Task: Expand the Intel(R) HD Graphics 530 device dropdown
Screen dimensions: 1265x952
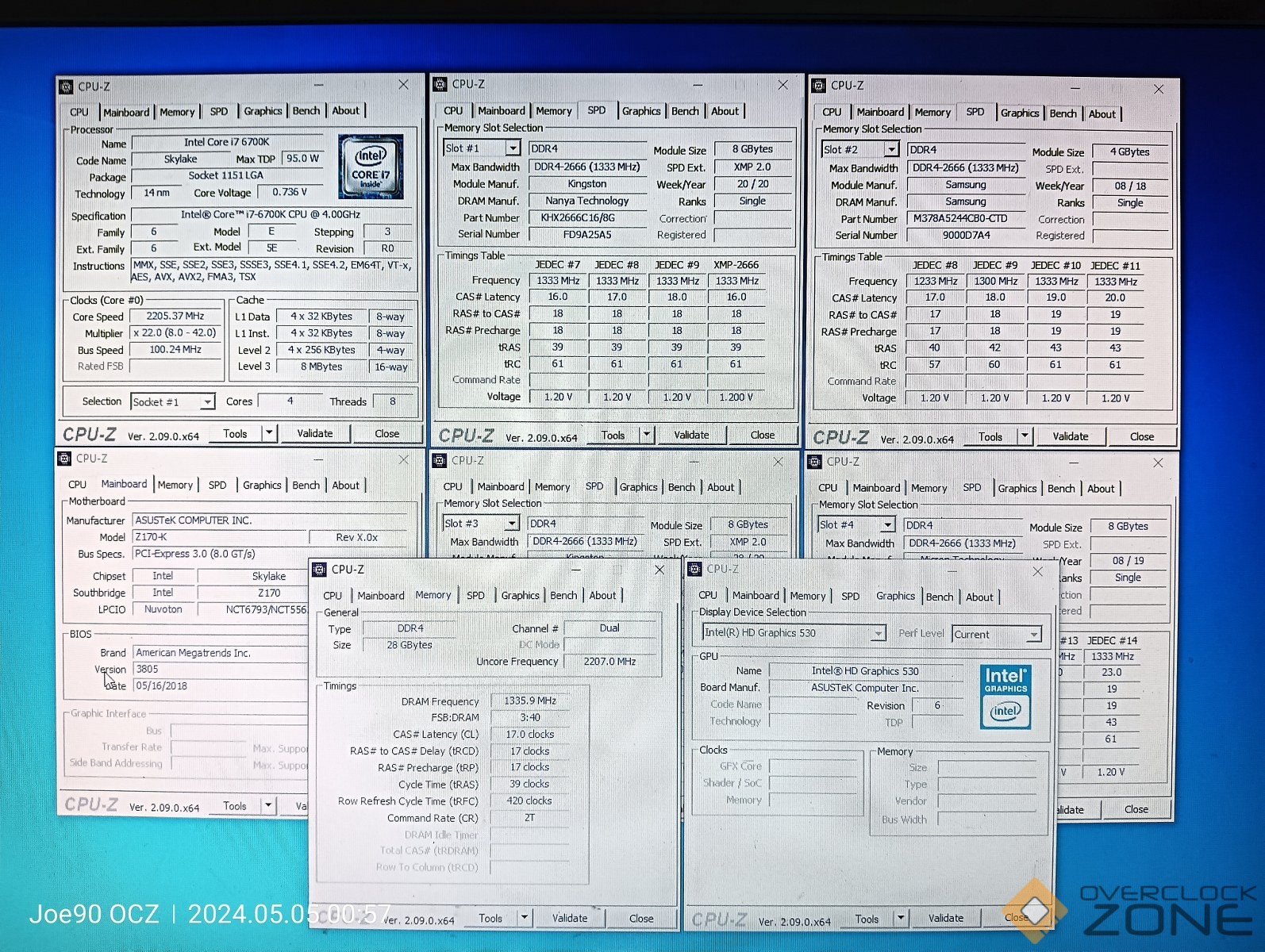Action: (877, 633)
